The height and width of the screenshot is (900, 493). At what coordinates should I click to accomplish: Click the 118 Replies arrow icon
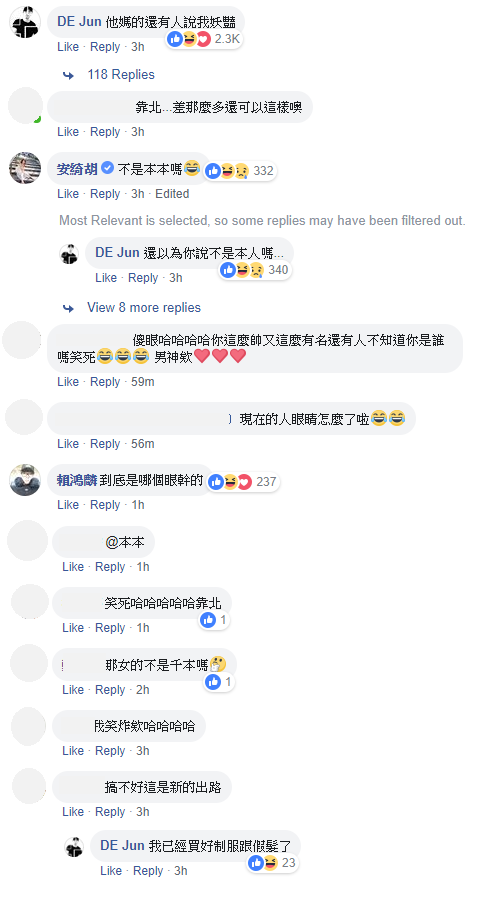click(68, 75)
